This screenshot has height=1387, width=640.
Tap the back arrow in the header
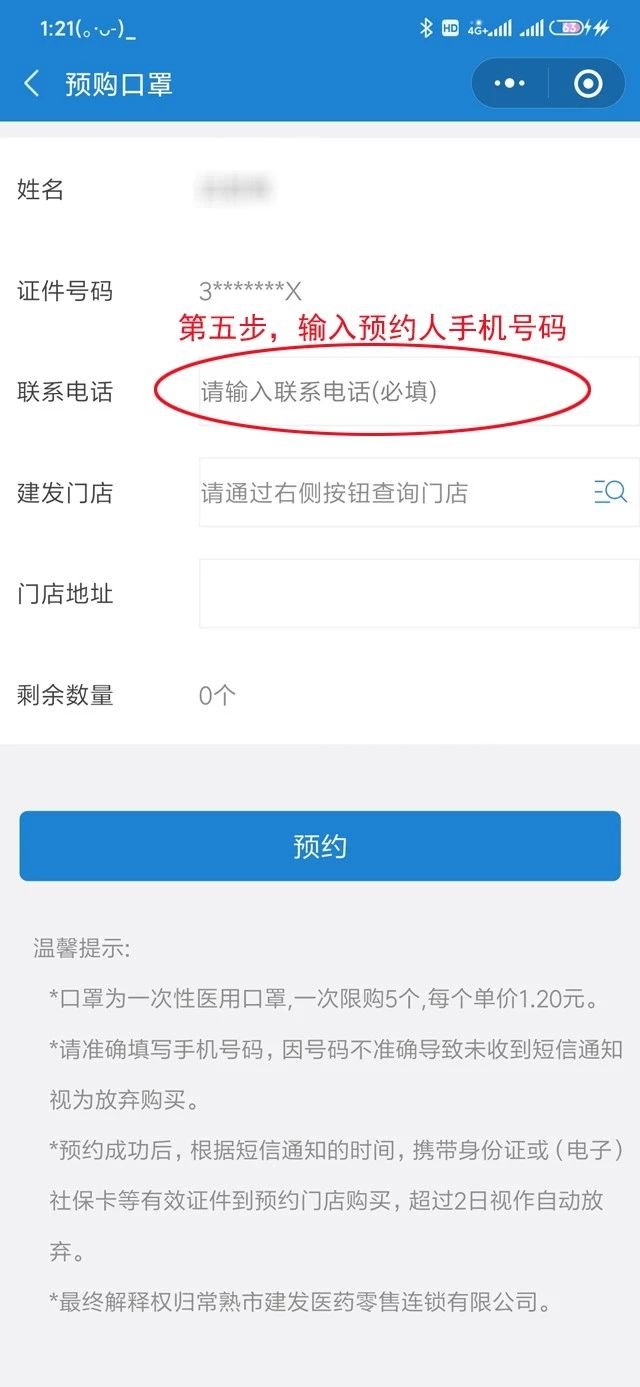click(32, 84)
